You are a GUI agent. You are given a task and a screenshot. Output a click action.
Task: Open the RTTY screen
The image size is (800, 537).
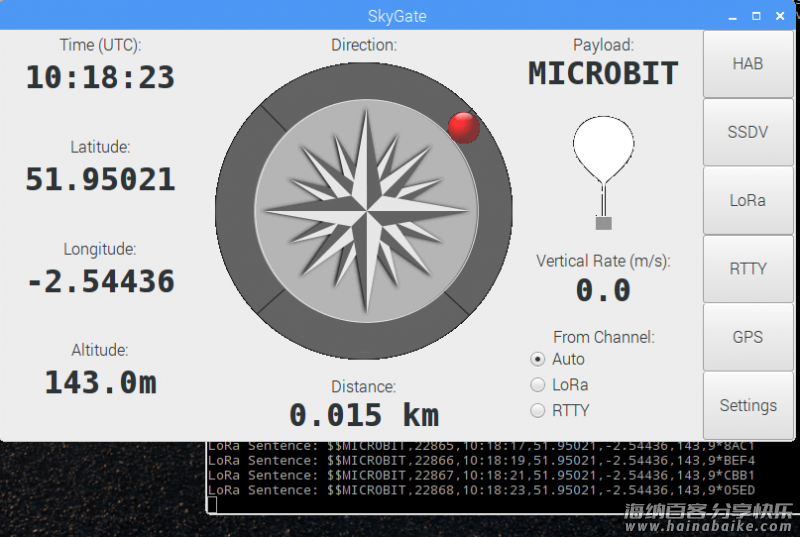(x=748, y=269)
